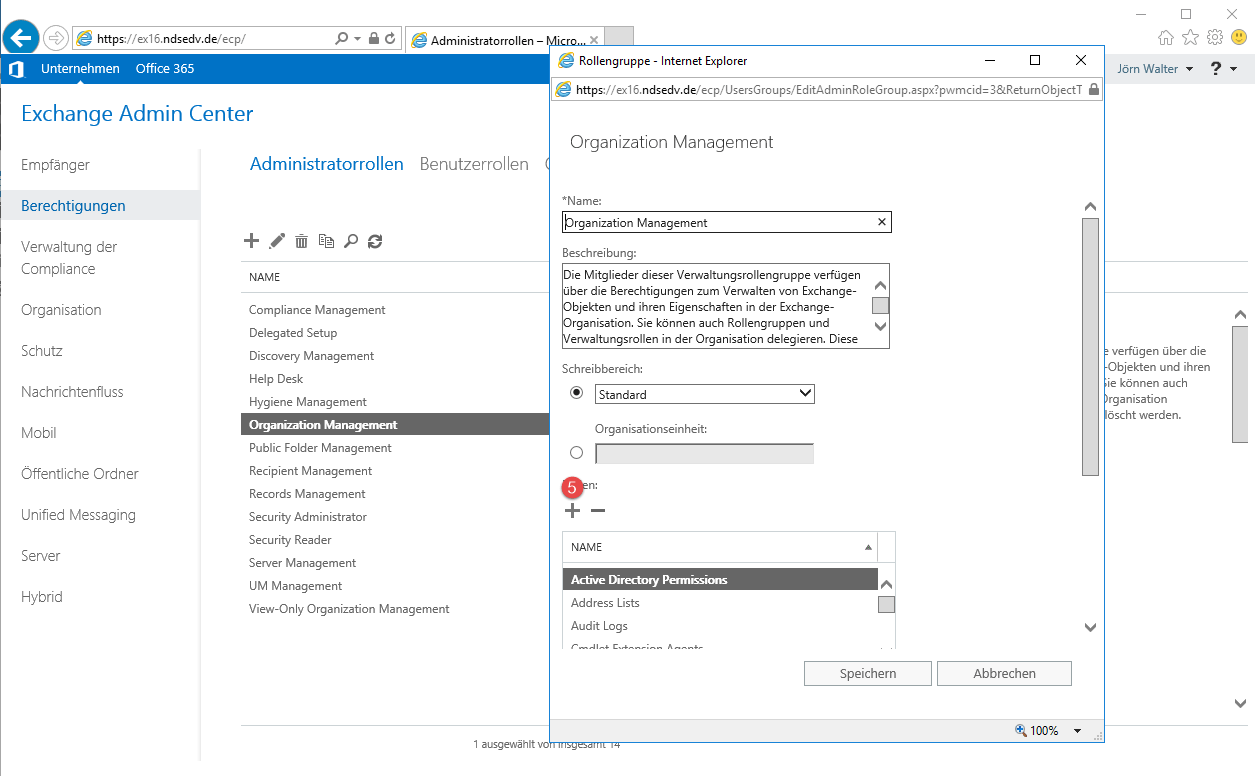
Task: Clear the Name field with the X icon
Action: [881, 222]
